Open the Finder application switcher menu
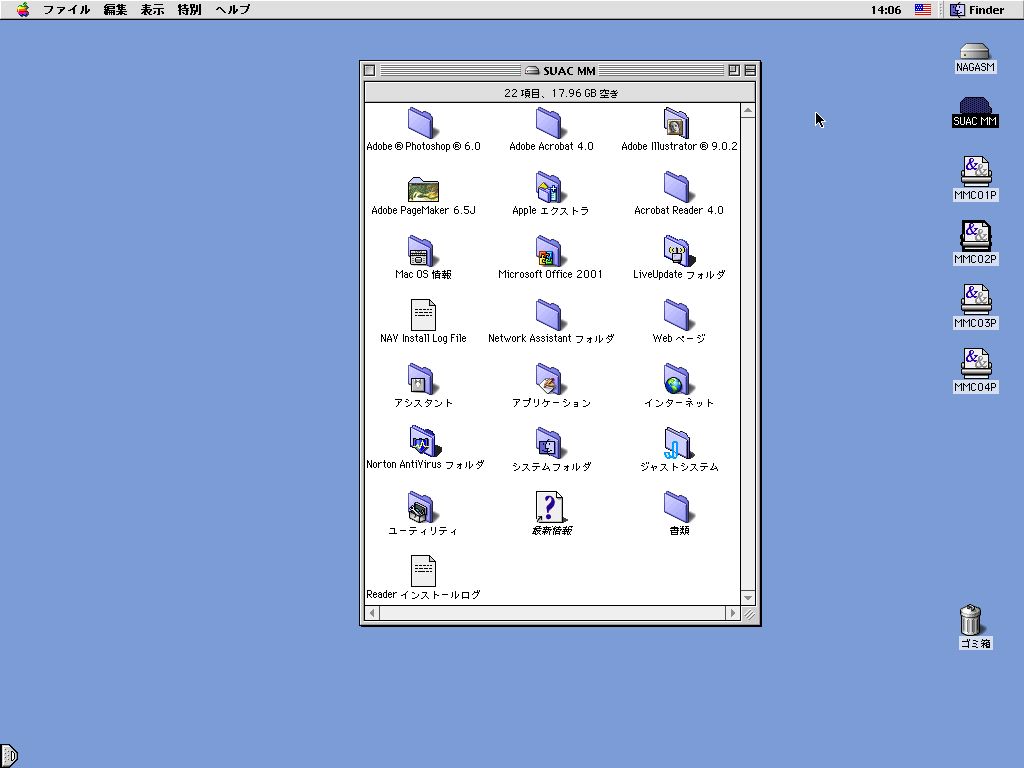1024x768 pixels. tap(977, 10)
